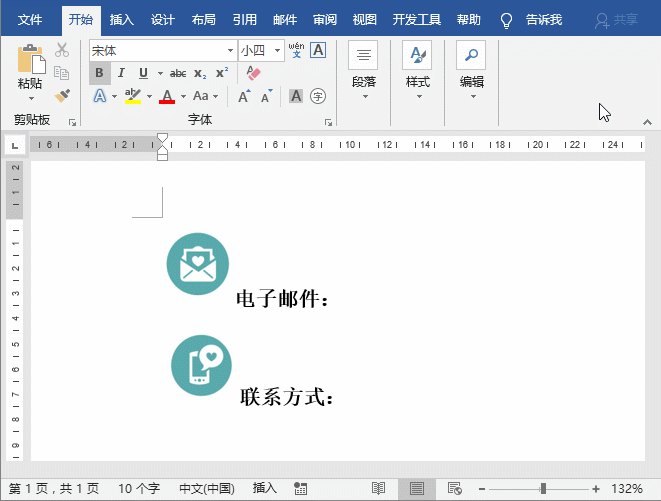
Task: Toggle Italic formatting
Action: pos(121,73)
